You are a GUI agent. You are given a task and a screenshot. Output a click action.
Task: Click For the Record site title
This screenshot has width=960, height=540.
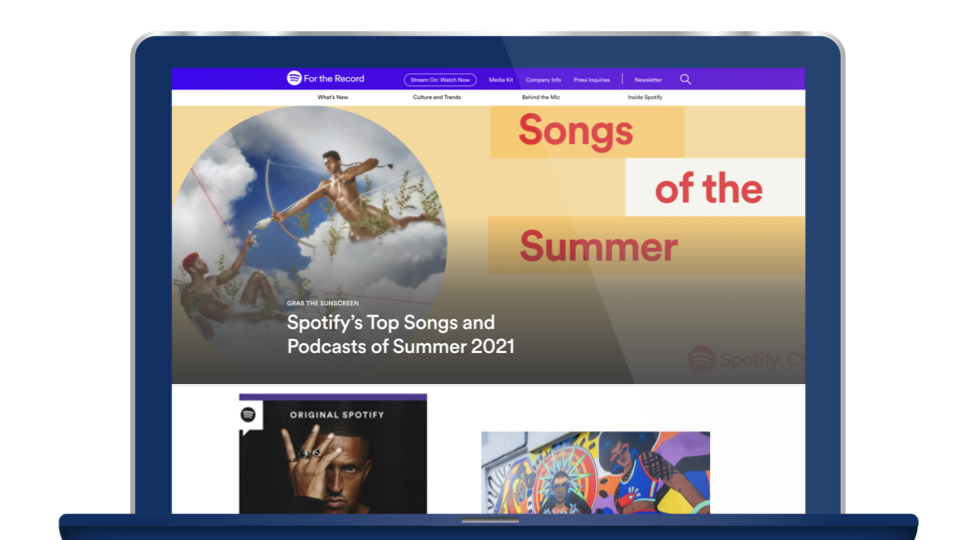[x=334, y=78]
